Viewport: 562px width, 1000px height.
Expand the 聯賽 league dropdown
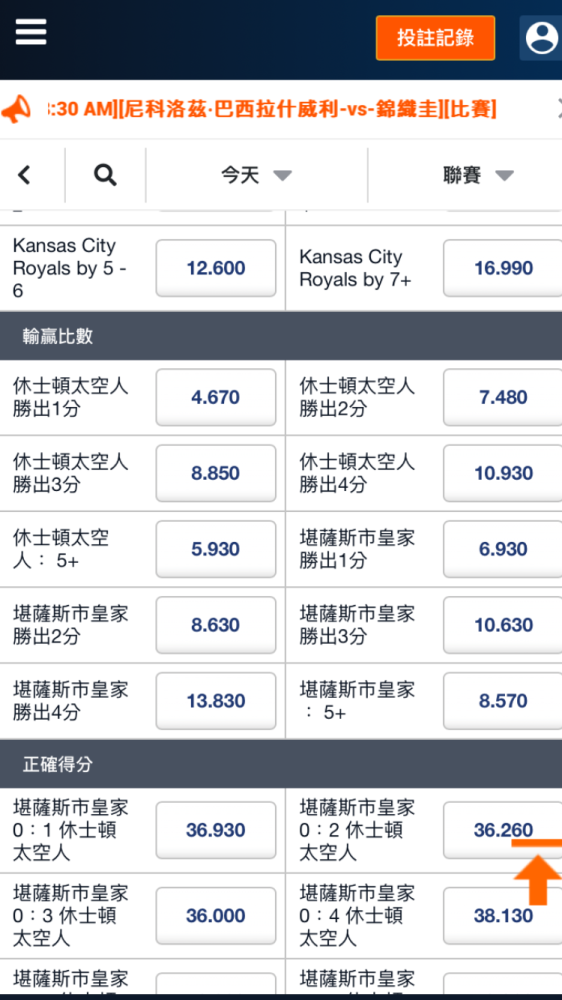[x=478, y=175]
